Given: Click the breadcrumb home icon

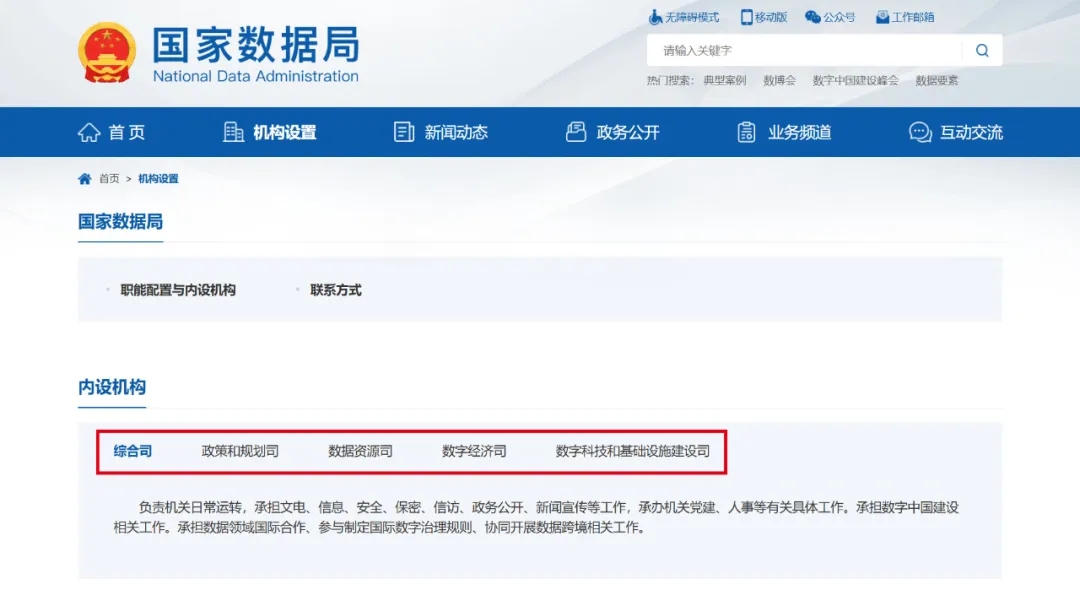Looking at the screenshot, I should (85, 179).
